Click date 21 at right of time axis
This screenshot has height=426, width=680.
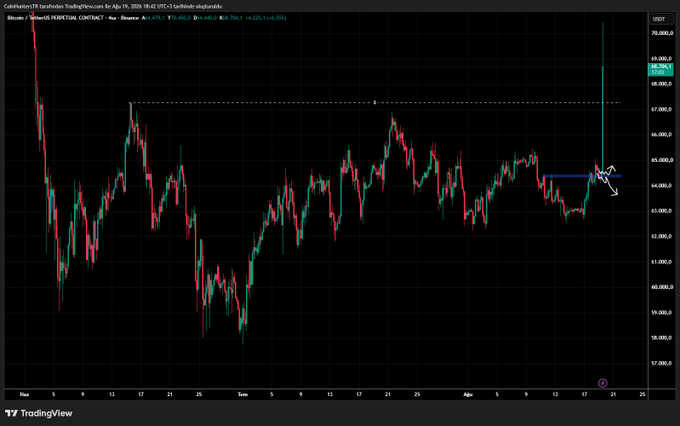[613, 394]
